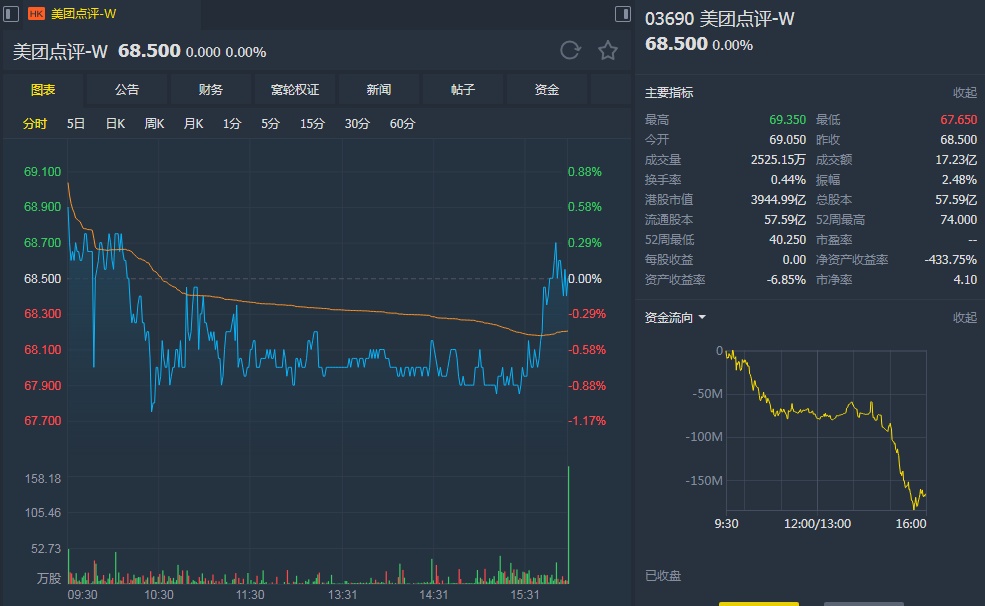Toggle left sidebar panel icon
985x606 pixels.
point(11,14)
